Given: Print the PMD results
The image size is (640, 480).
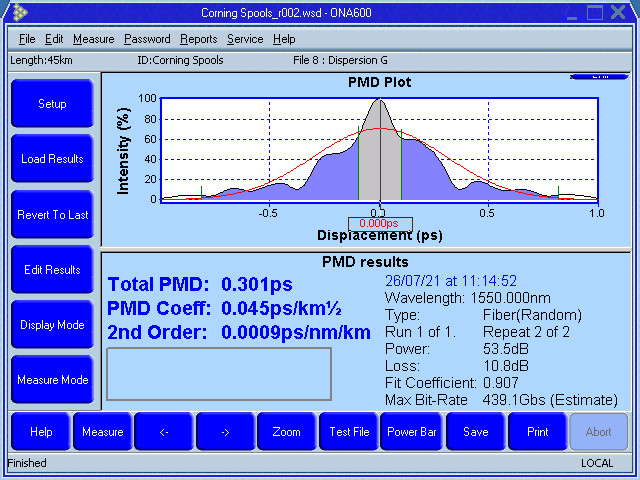Looking at the screenshot, I should (538, 432).
